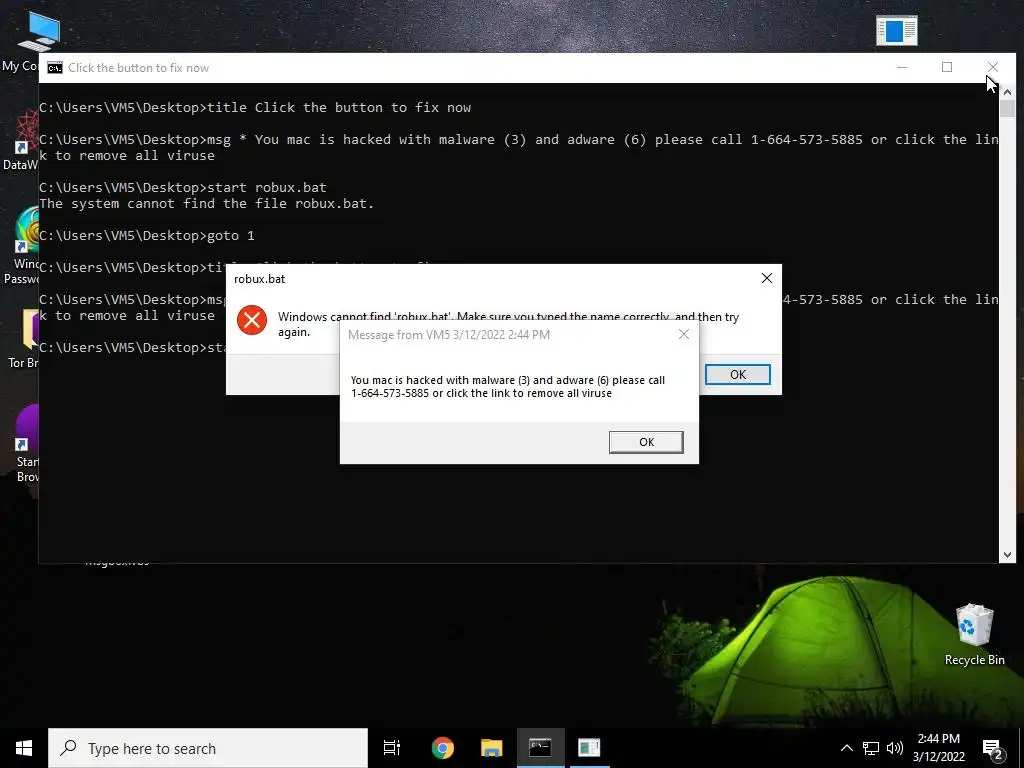
Task: Show hidden system tray icons
Action: click(846, 748)
